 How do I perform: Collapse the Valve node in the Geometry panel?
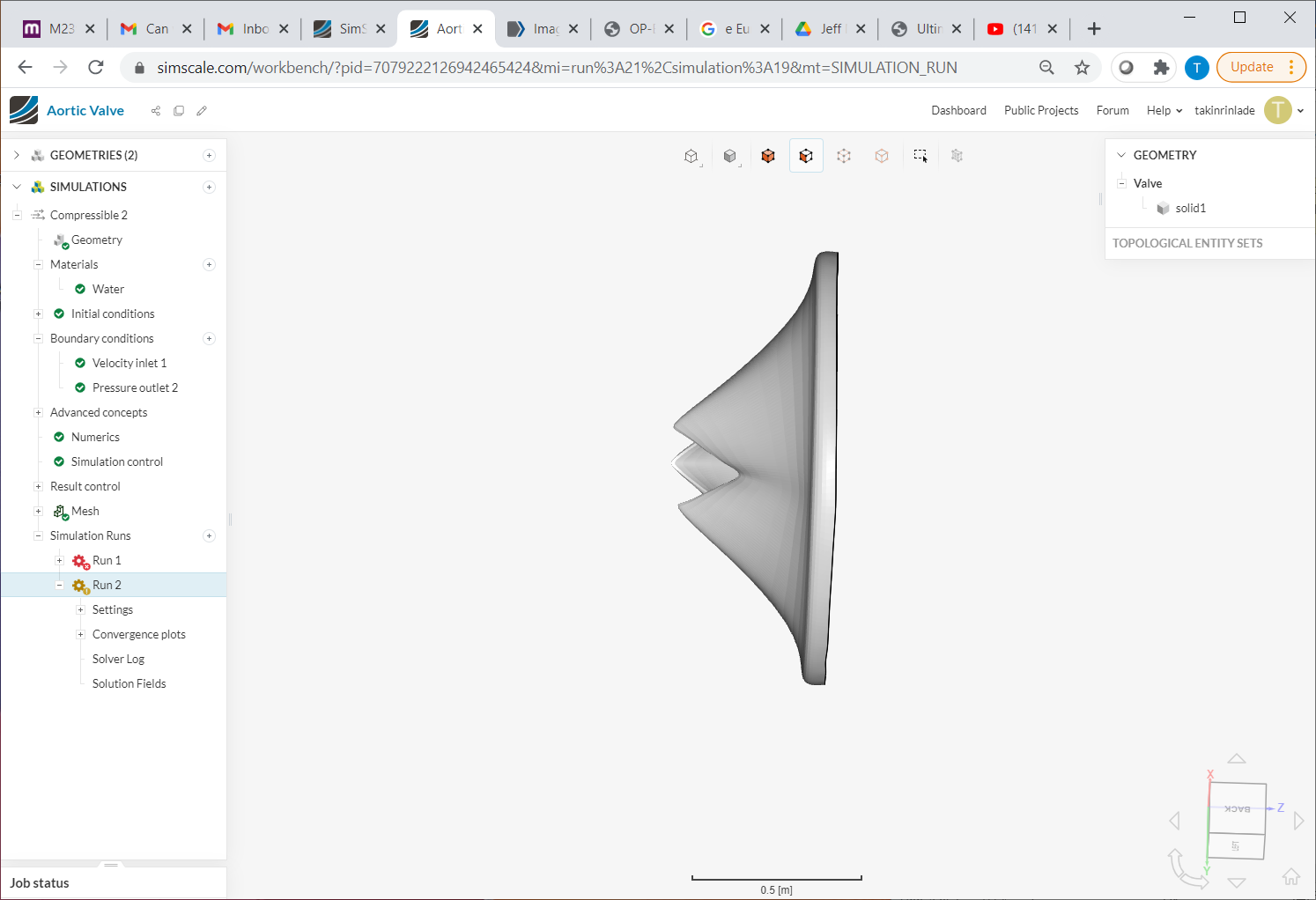tap(1122, 183)
